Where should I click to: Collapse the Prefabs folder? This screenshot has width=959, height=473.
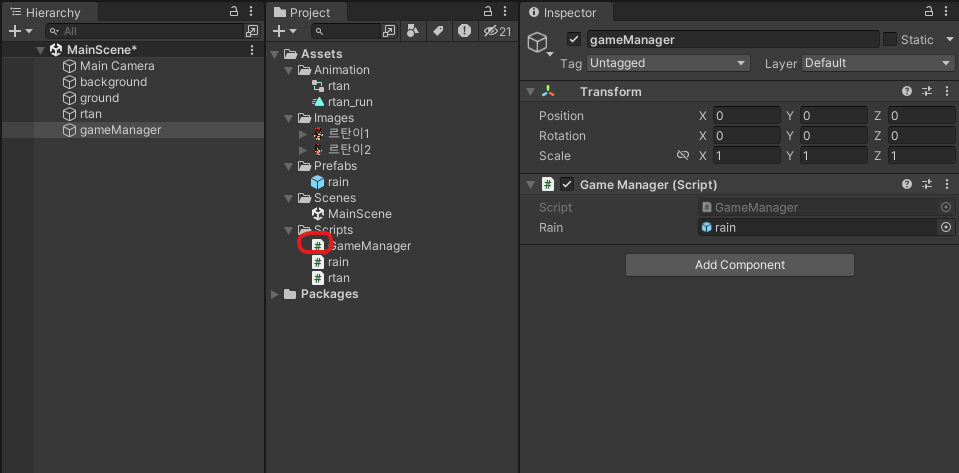point(289,166)
